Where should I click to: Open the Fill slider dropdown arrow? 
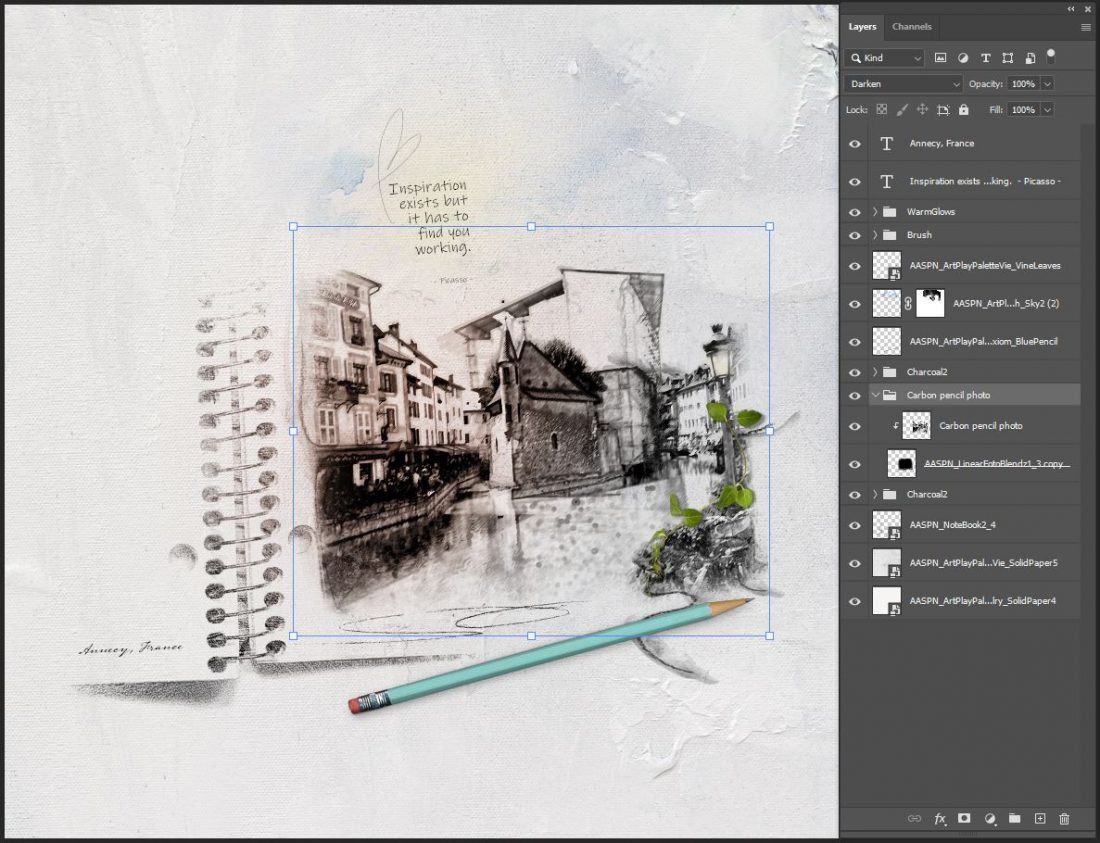[1047, 110]
